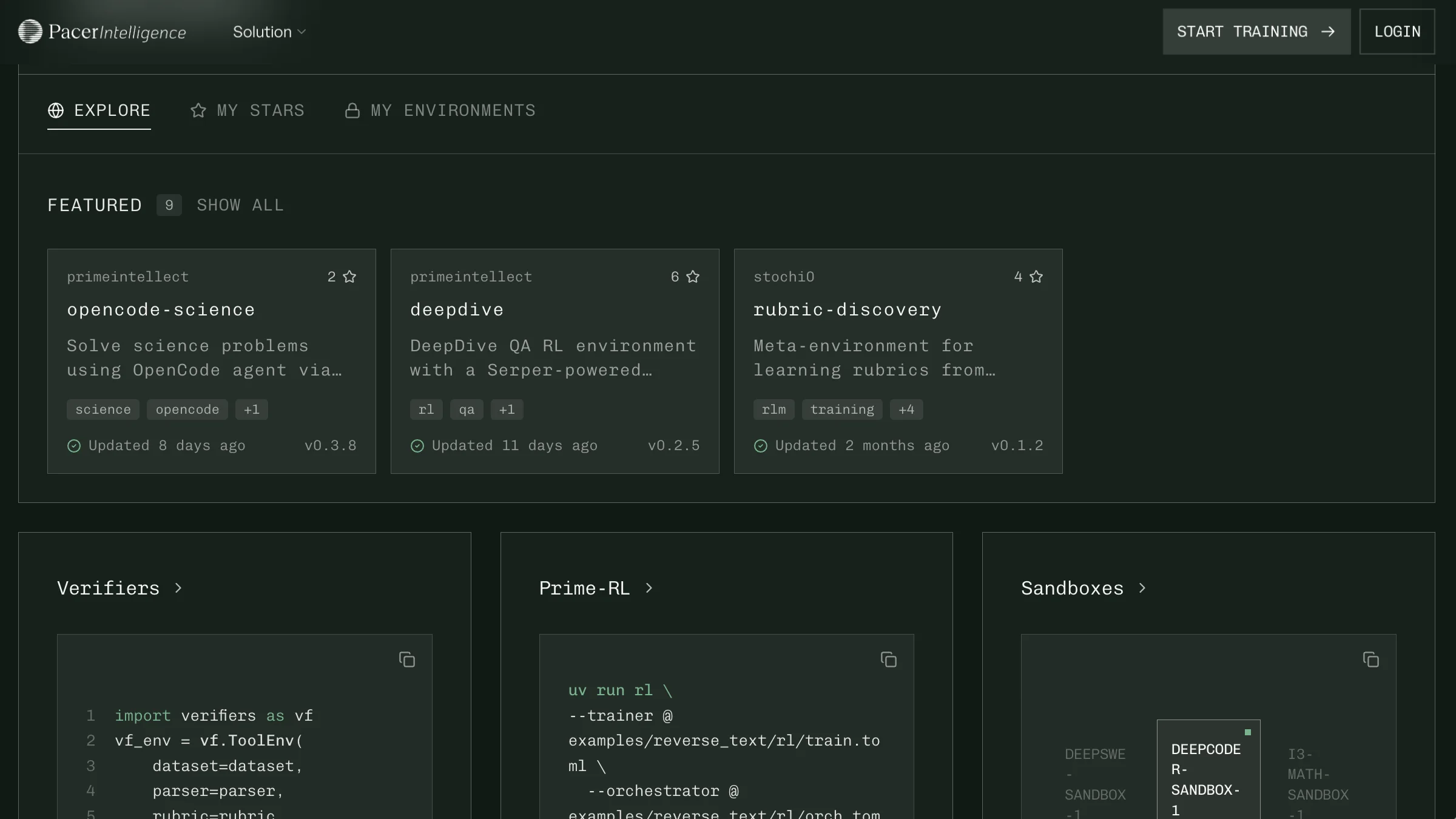
Task: Click the version v0.3.8 text
Action: tap(331, 445)
